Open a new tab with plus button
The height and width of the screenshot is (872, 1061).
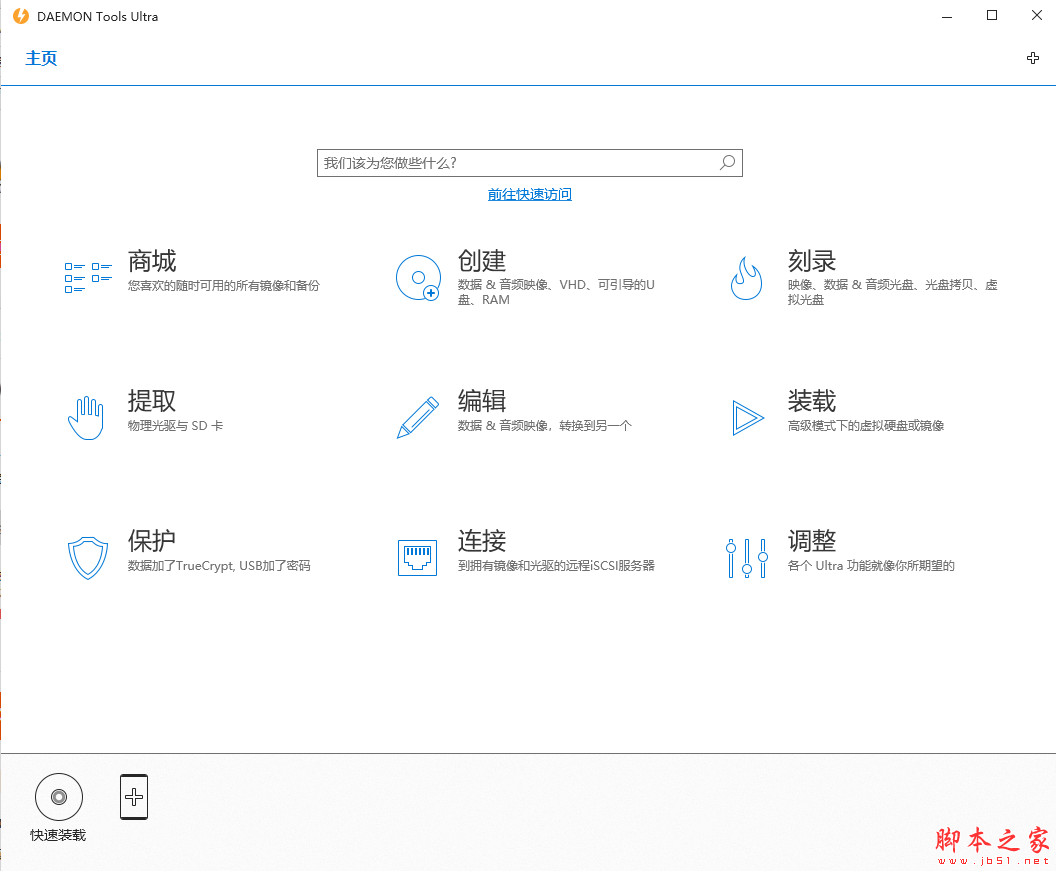click(x=1033, y=58)
